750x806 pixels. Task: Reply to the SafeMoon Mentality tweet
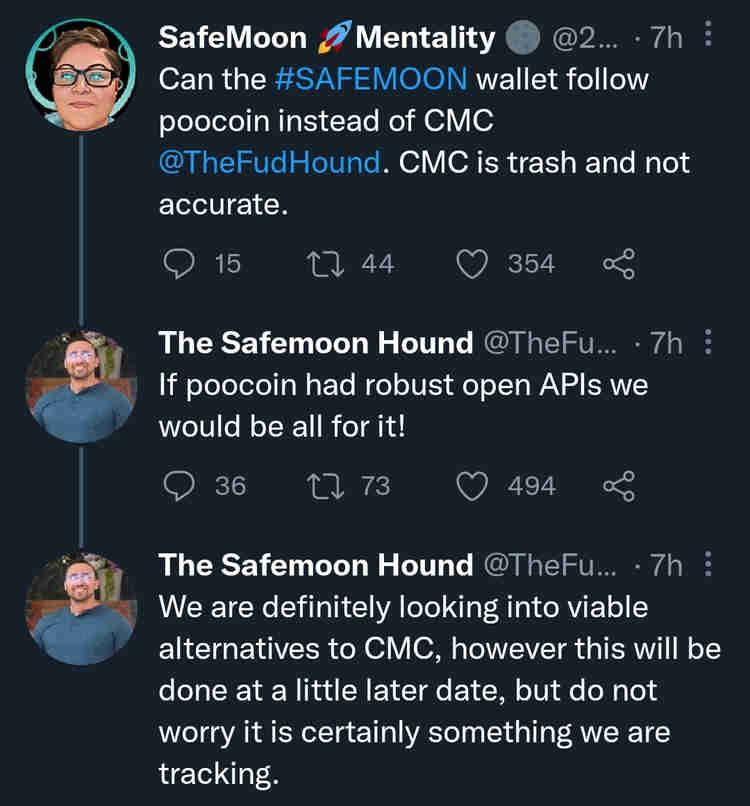tap(179, 264)
